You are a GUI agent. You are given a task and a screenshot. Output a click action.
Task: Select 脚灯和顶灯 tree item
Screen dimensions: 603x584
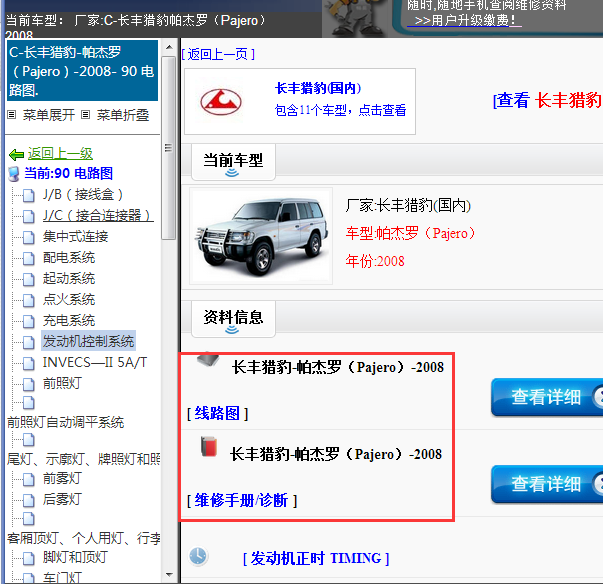[75, 557]
